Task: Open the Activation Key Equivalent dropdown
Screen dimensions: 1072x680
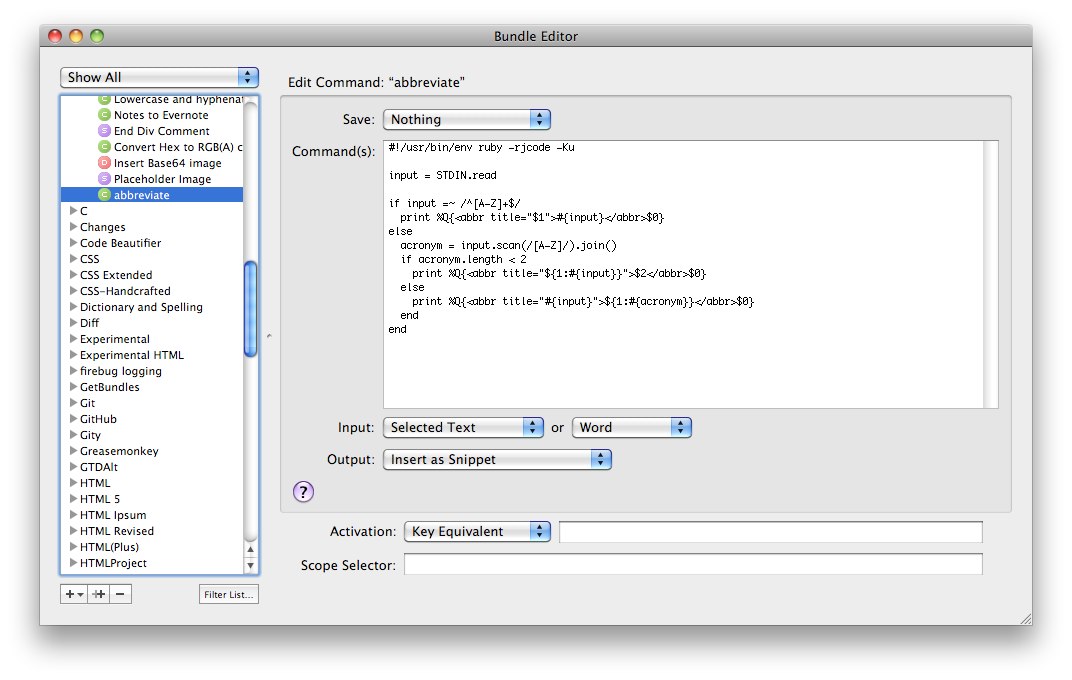Action: click(477, 531)
